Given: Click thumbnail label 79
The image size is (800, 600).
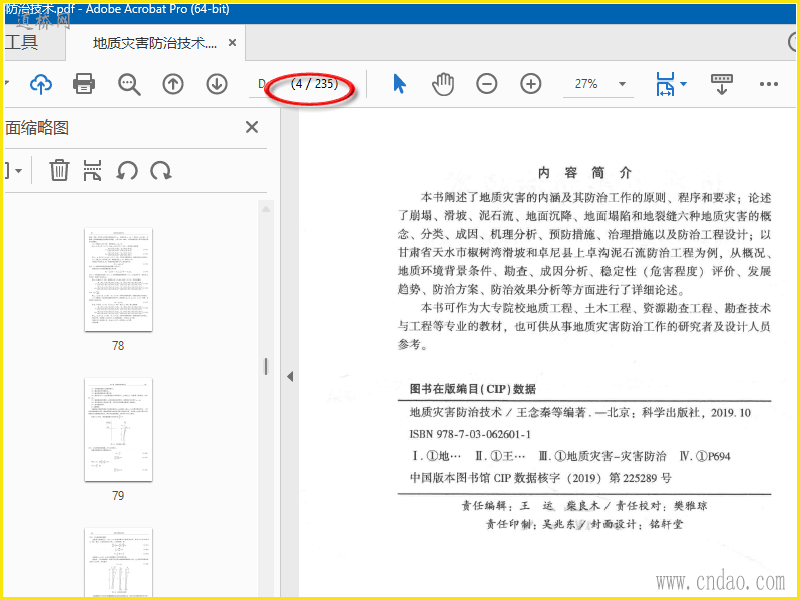Looking at the screenshot, I should click(x=118, y=495).
